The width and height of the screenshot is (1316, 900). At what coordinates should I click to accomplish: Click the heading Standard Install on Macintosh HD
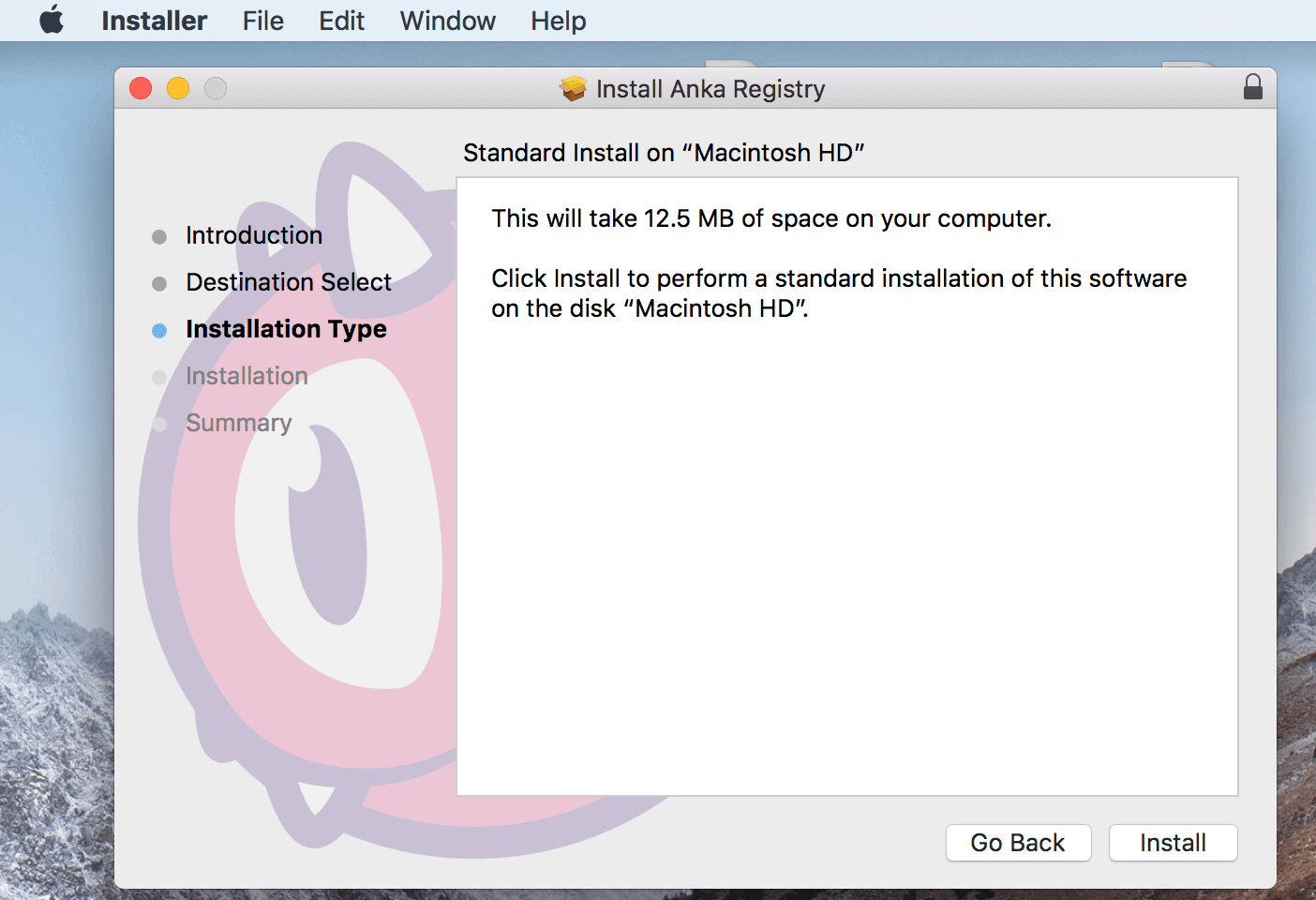pyautogui.click(x=664, y=153)
